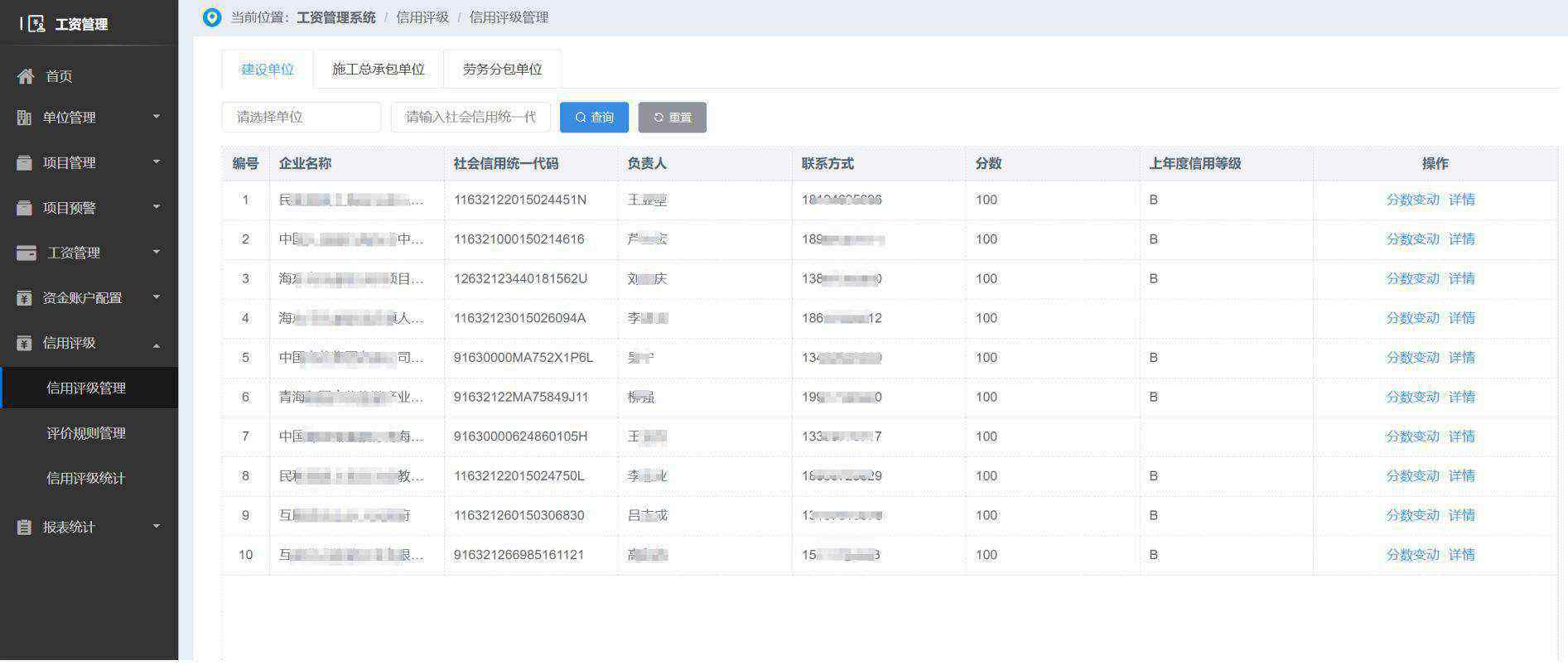
Task: Click the home icon beside 首页
Action: [26, 76]
